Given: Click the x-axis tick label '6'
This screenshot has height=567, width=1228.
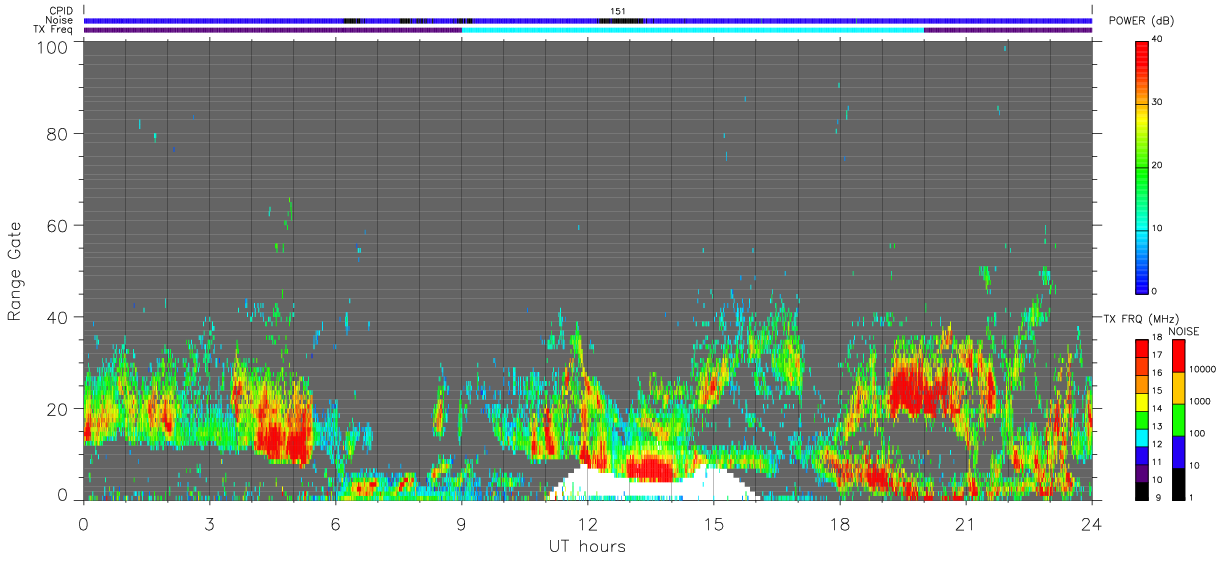Looking at the screenshot, I should [x=335, y=524].
